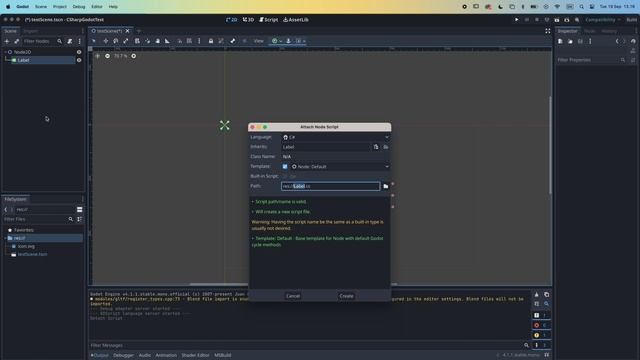Uncheck the Template checkbox

tap(285, 167)
